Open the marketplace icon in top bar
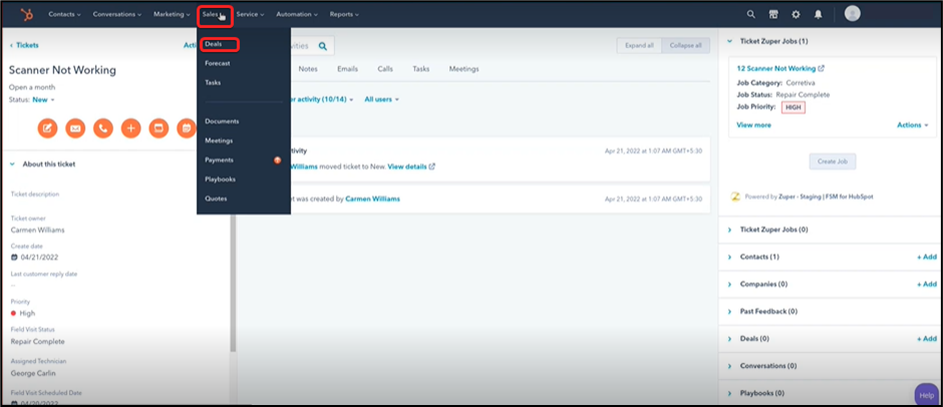The width and height of the screenshot is (943, 407). coord(773,14)
